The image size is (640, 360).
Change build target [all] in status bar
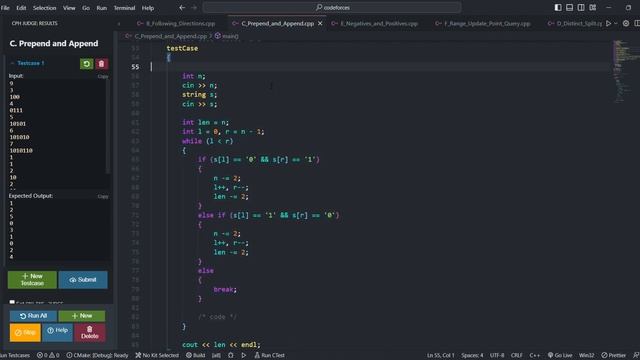point(216,355)
